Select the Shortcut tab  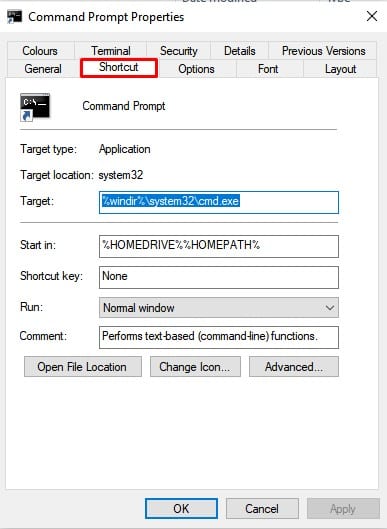[119, 67]
